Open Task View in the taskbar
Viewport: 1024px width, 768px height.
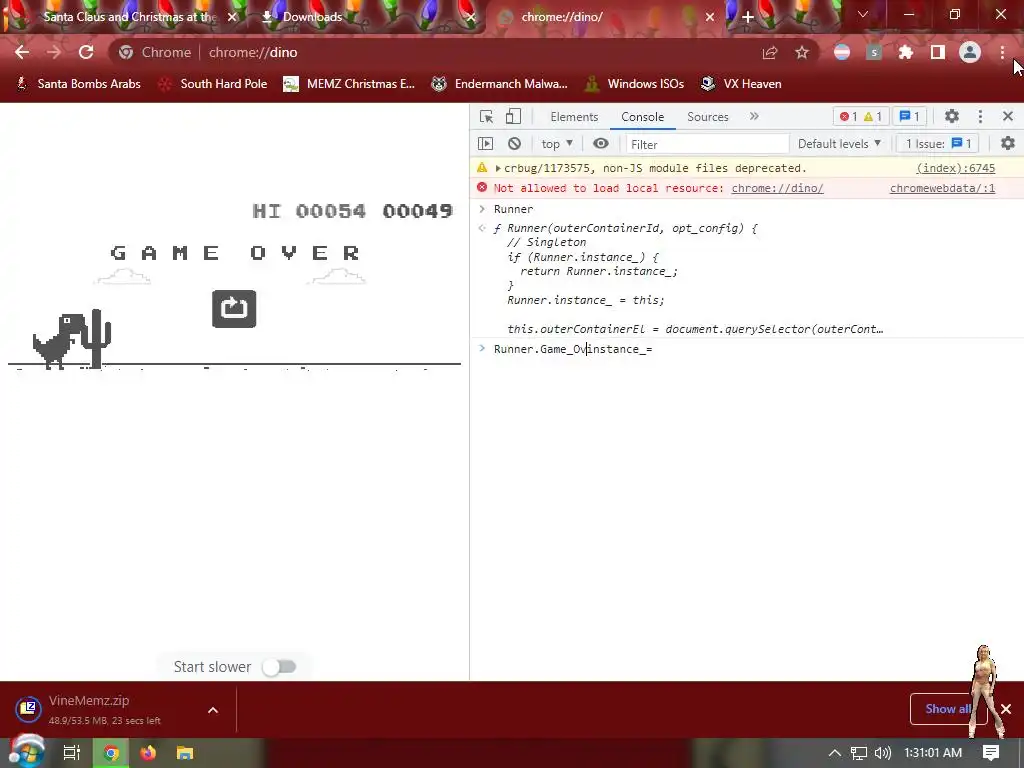click(71, 753)
